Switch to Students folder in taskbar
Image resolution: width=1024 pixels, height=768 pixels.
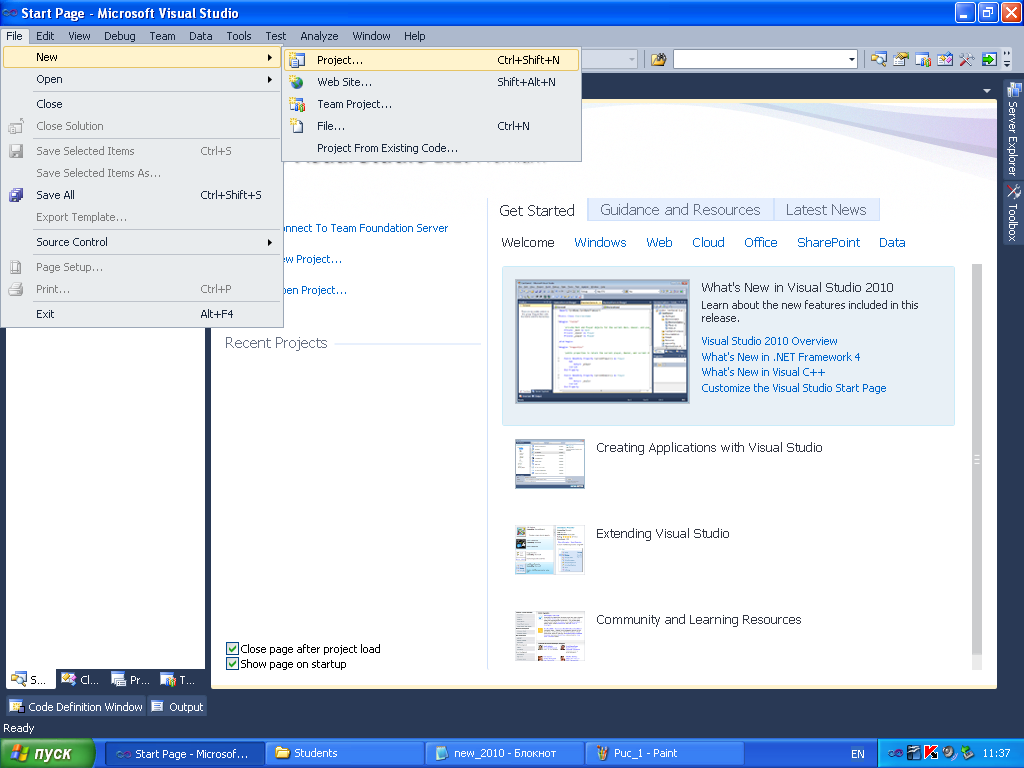coord(345,753)
